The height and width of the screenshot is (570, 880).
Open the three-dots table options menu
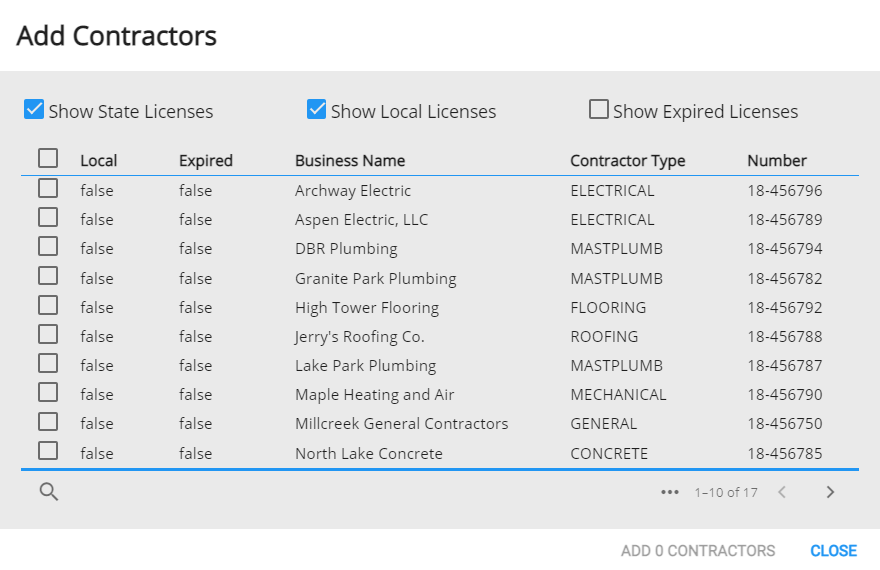[x=670, y=493]
